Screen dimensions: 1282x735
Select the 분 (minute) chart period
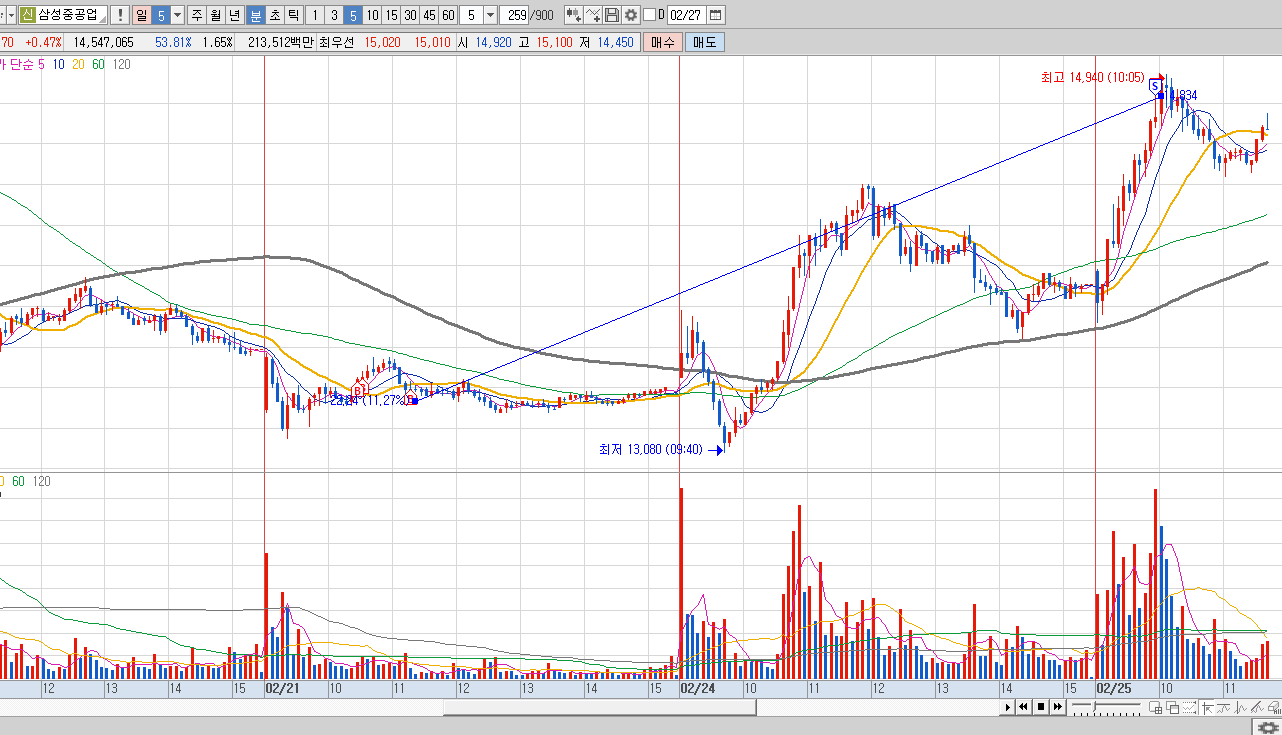pyautogui.click(x=255, y=15)
